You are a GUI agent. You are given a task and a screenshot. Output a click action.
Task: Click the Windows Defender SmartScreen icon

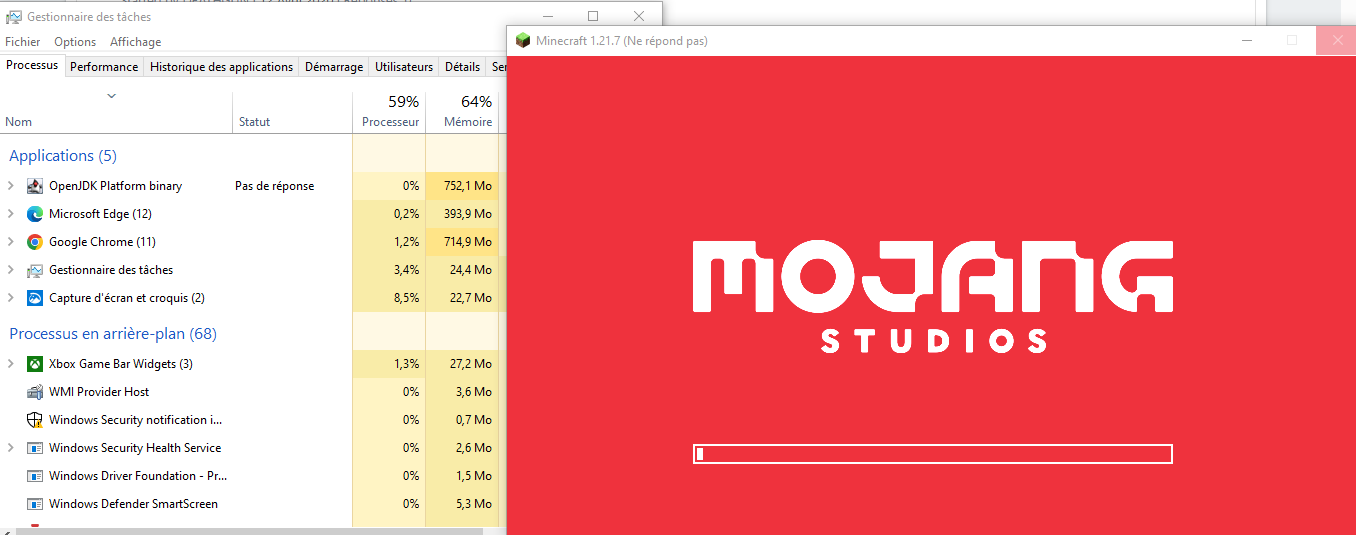(35, 504)
